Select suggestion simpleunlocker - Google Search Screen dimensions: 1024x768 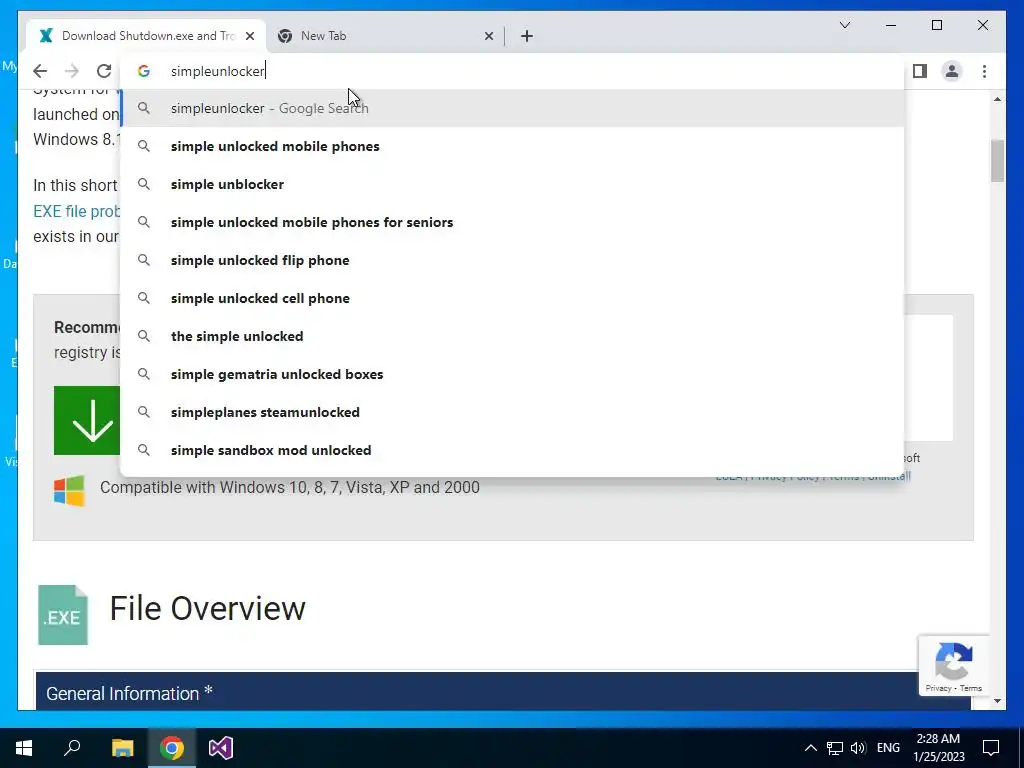tap(513, 108)
